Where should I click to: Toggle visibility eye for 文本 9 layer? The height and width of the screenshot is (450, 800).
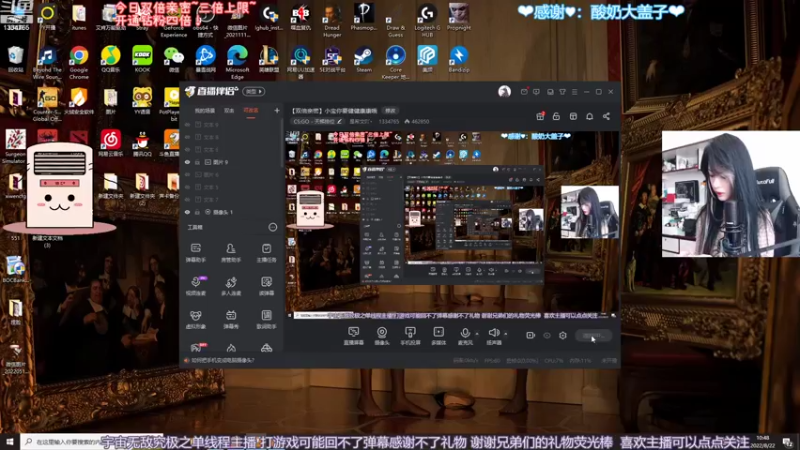click(187, 124)
